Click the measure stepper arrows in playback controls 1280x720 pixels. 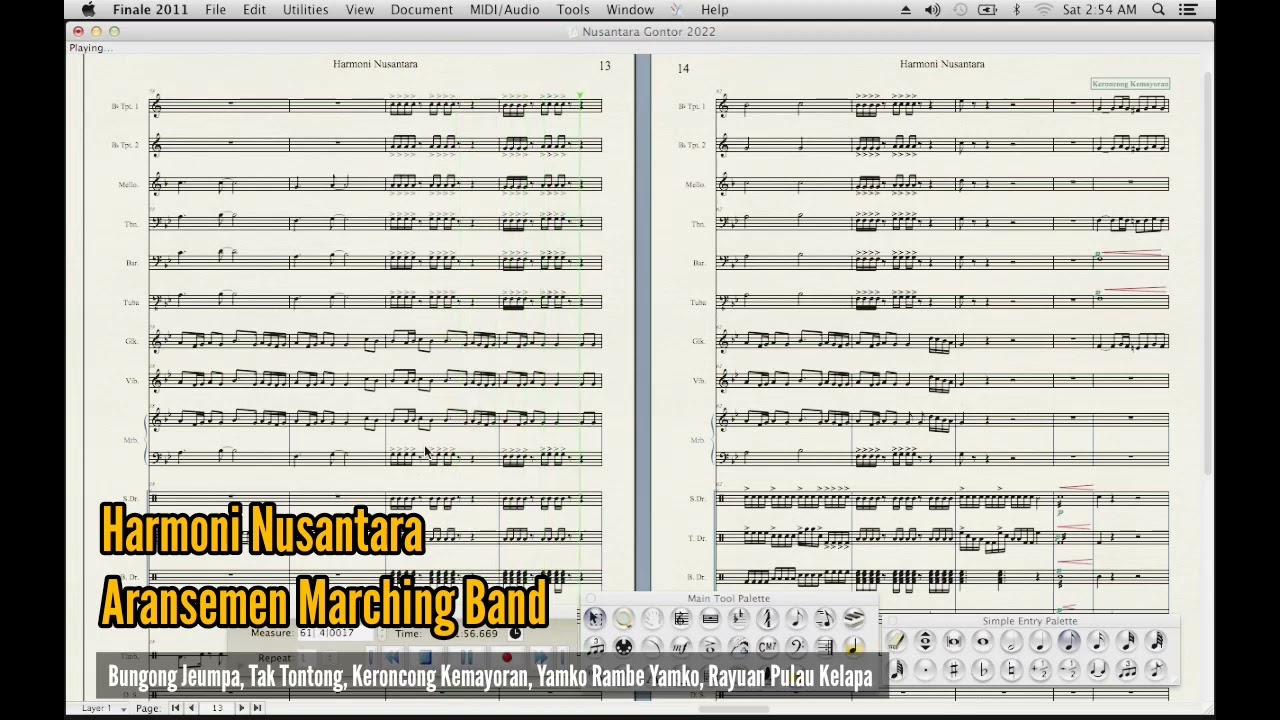[381, 634]
